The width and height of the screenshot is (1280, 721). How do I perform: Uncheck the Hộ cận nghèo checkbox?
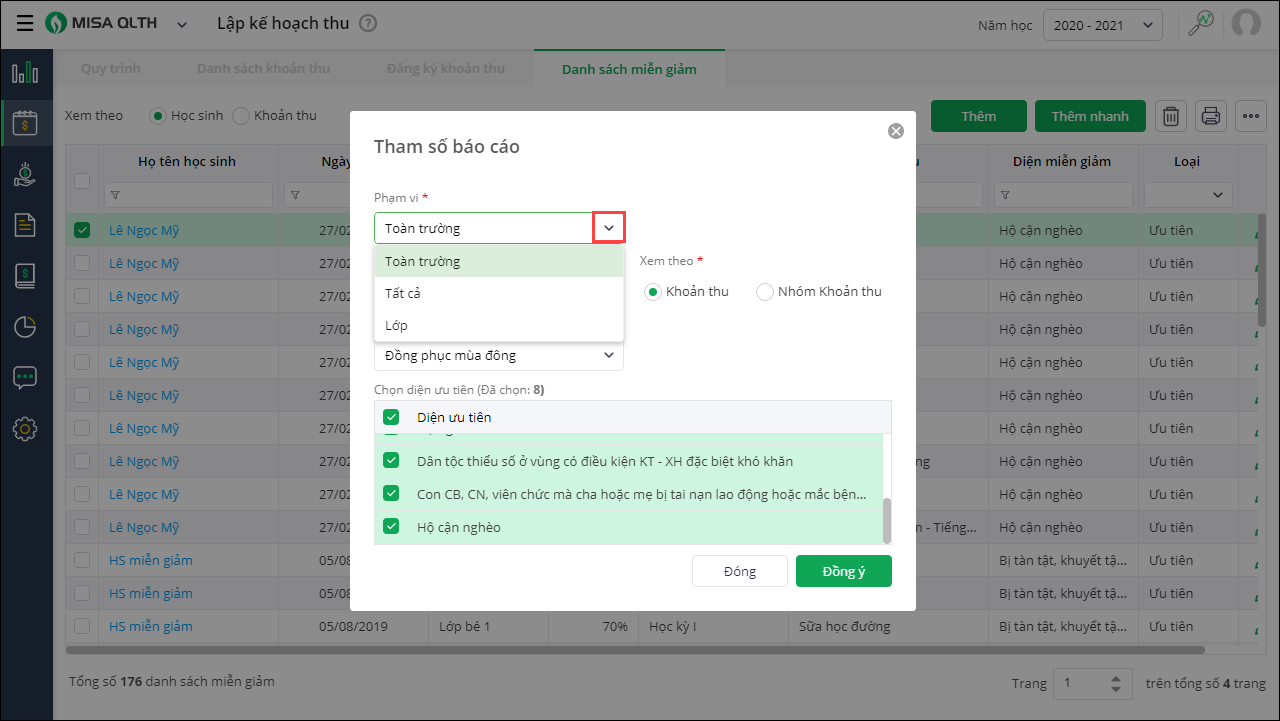[391, 527]
